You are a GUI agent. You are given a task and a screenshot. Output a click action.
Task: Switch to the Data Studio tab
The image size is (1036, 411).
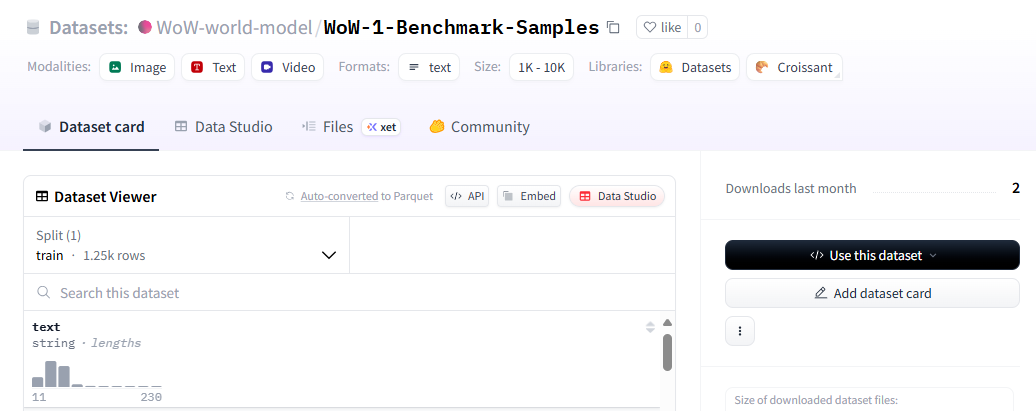point(223,127)
